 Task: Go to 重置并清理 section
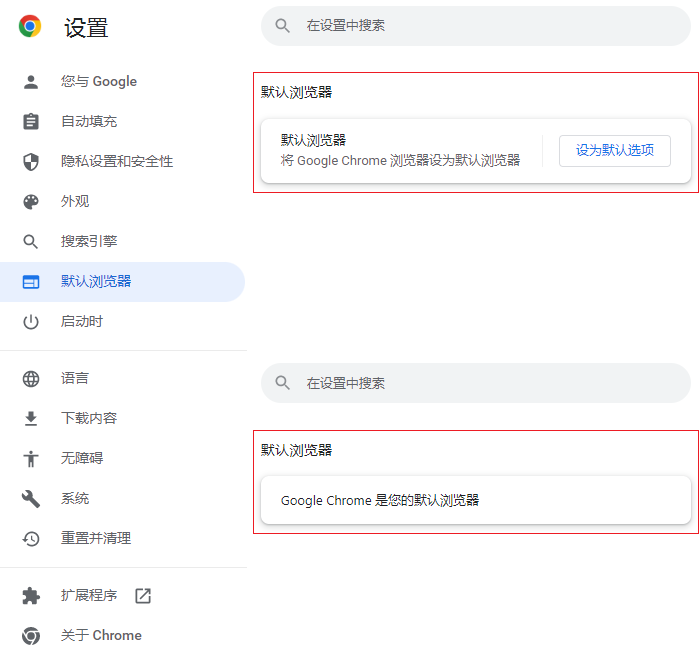click(122, 538)
